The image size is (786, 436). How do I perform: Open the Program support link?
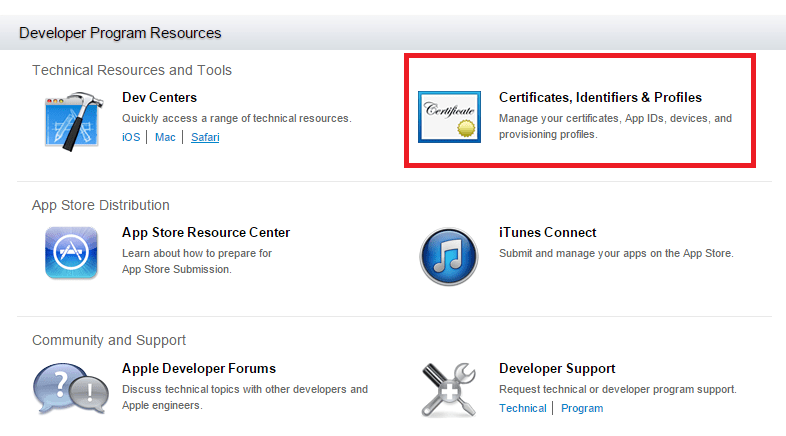[x=582, y=408]
